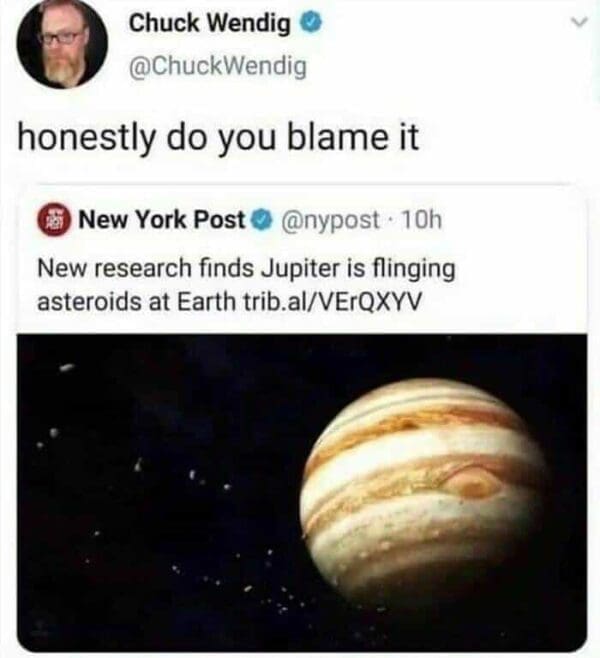The image size is (600, 658).
Task: Click the bright asteroid near image top-left
Action: click(68, 368)
